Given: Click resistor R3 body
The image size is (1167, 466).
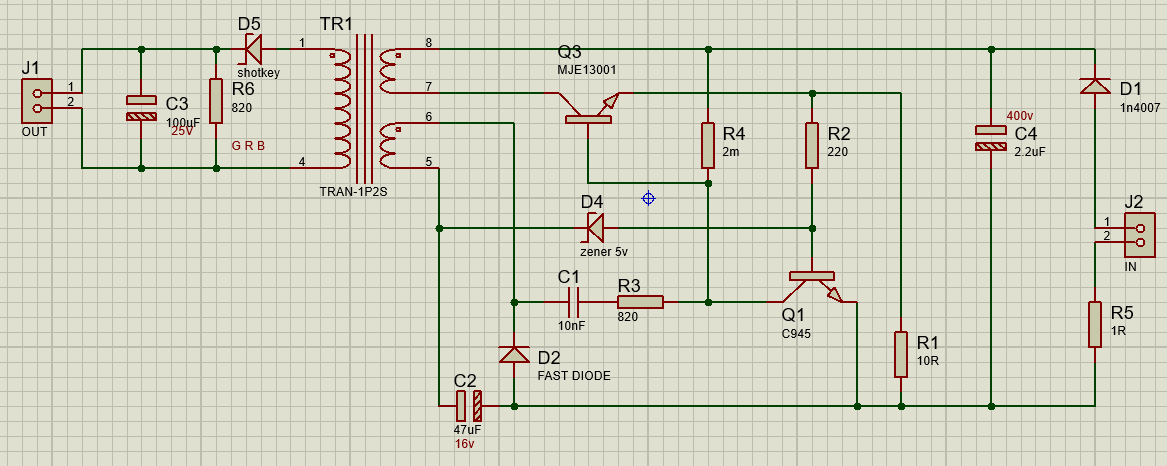Looking at the screenshot, I should point(640,302).
